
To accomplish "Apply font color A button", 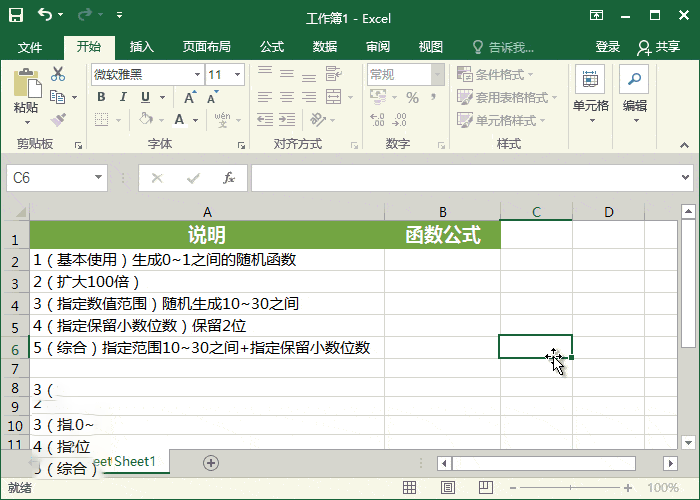I will (179, 120).
